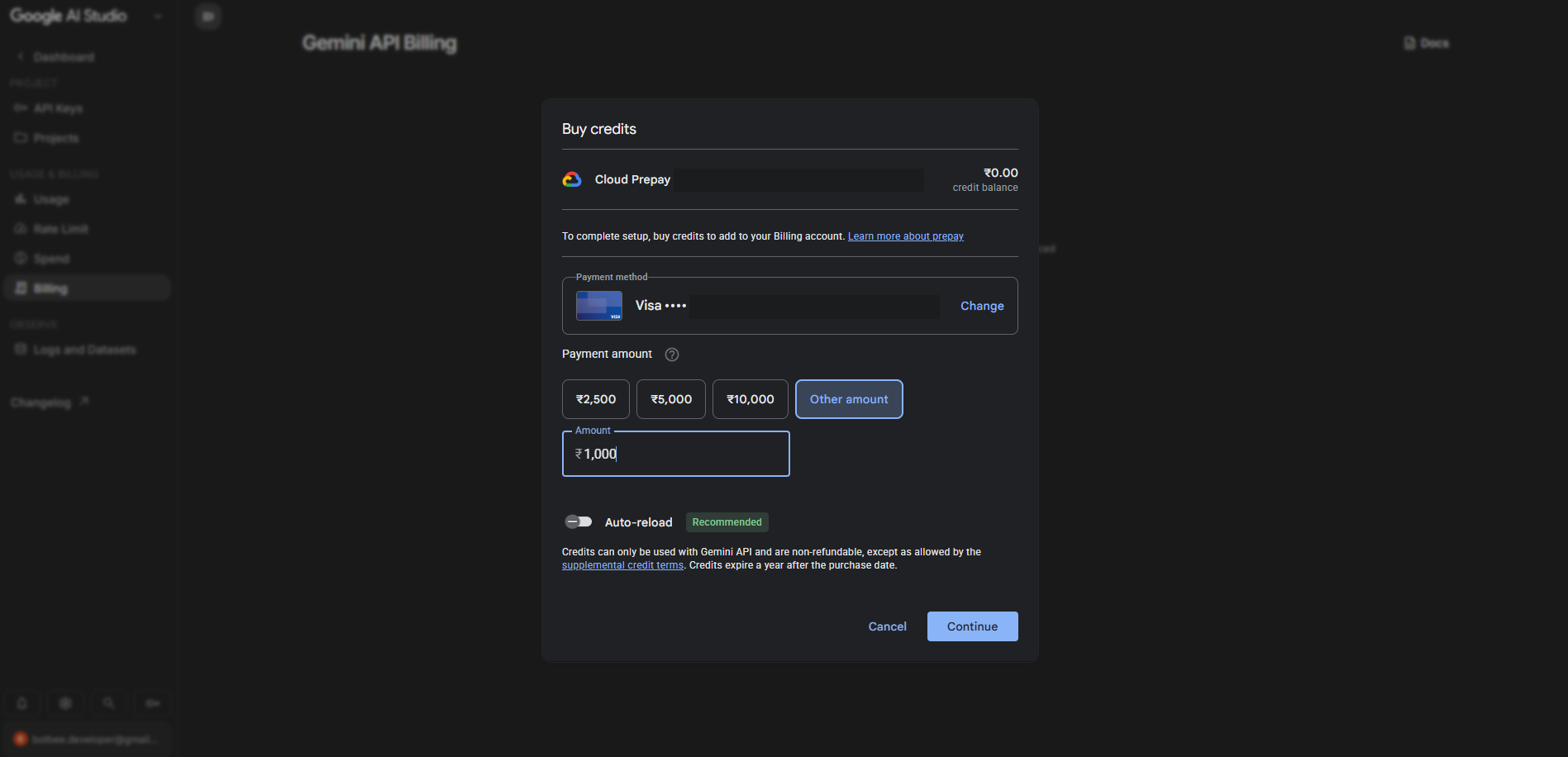Click the Visa card thumbnail

[x=599, y=306]
